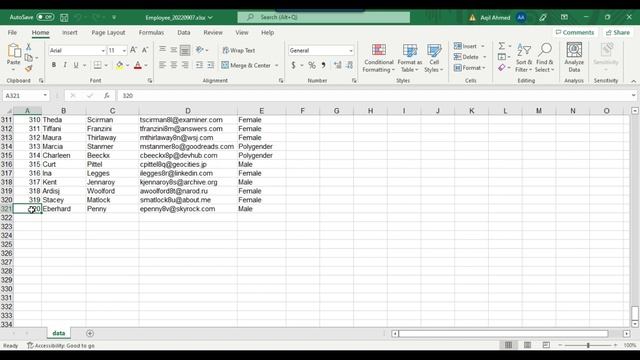Click Insert cells button
The width and height of the screenshot is (640, 360).
click(466, 46)
